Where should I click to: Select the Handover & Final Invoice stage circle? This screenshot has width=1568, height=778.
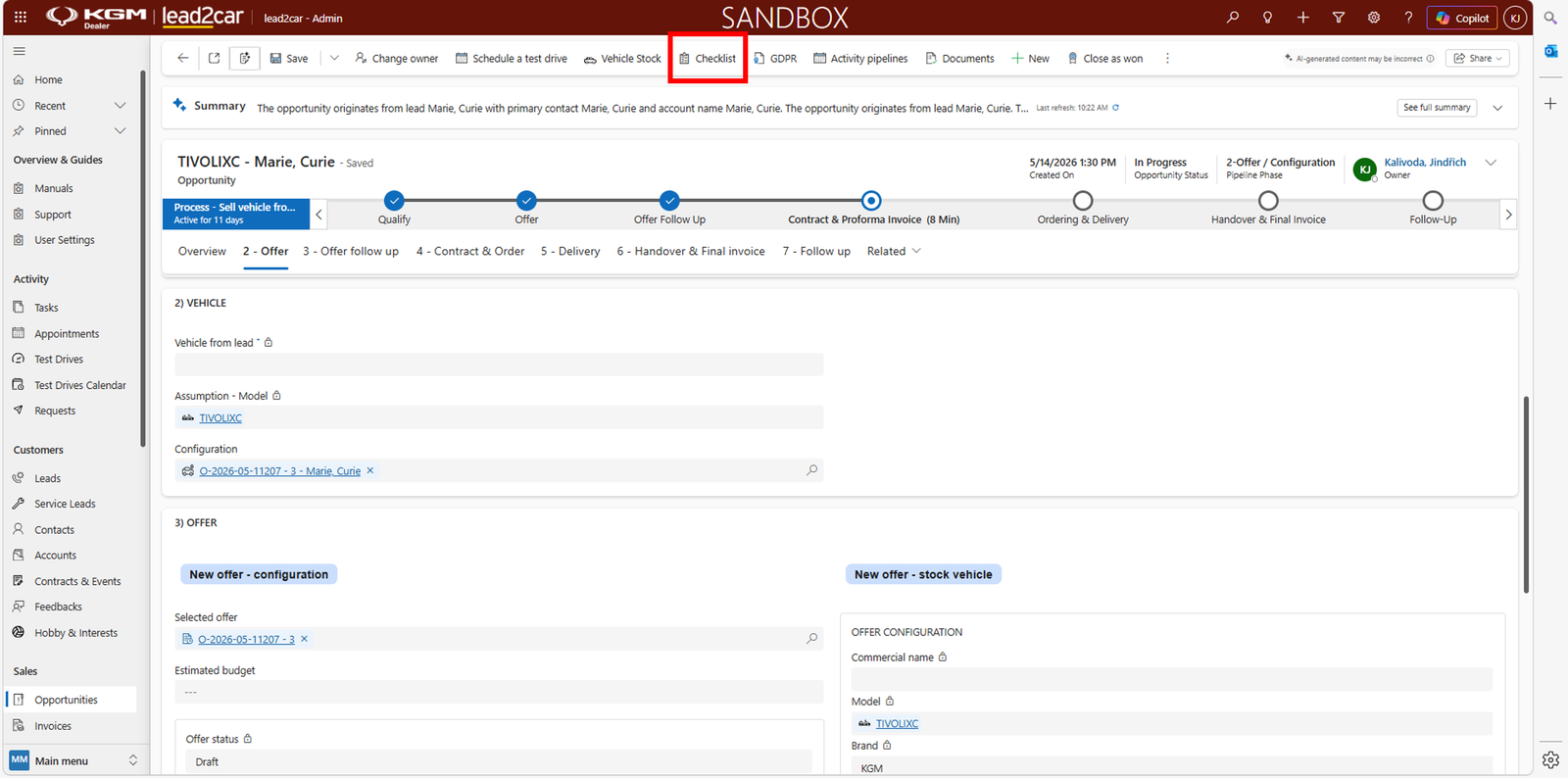click(1268, 201)
